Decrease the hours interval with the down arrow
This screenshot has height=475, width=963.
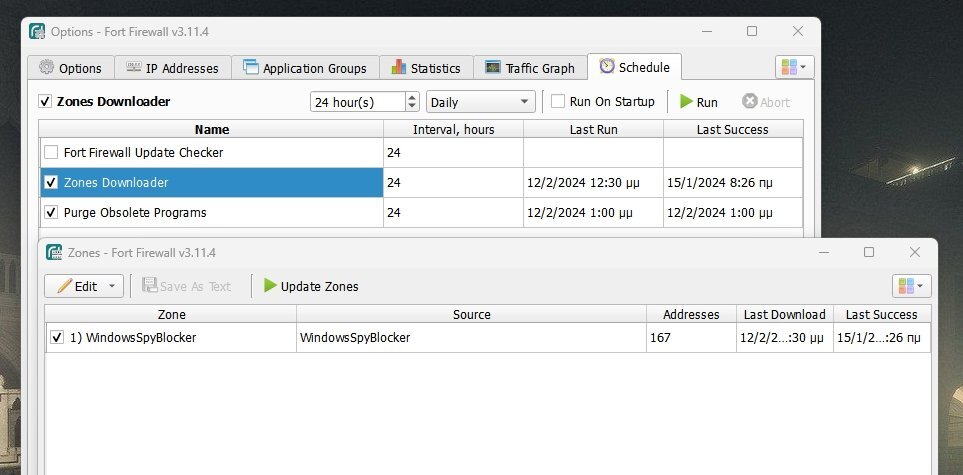[x=412, y=107]
